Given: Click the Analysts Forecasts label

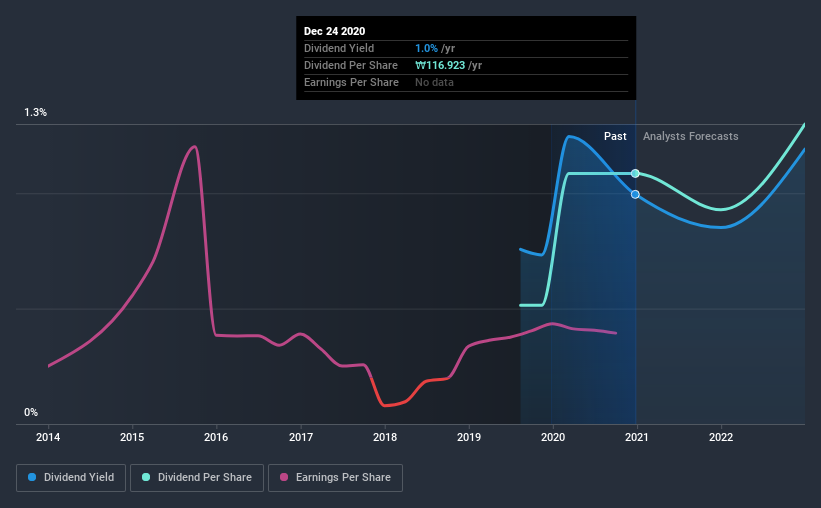Looking at the screenshot, I should pos(691,136).
